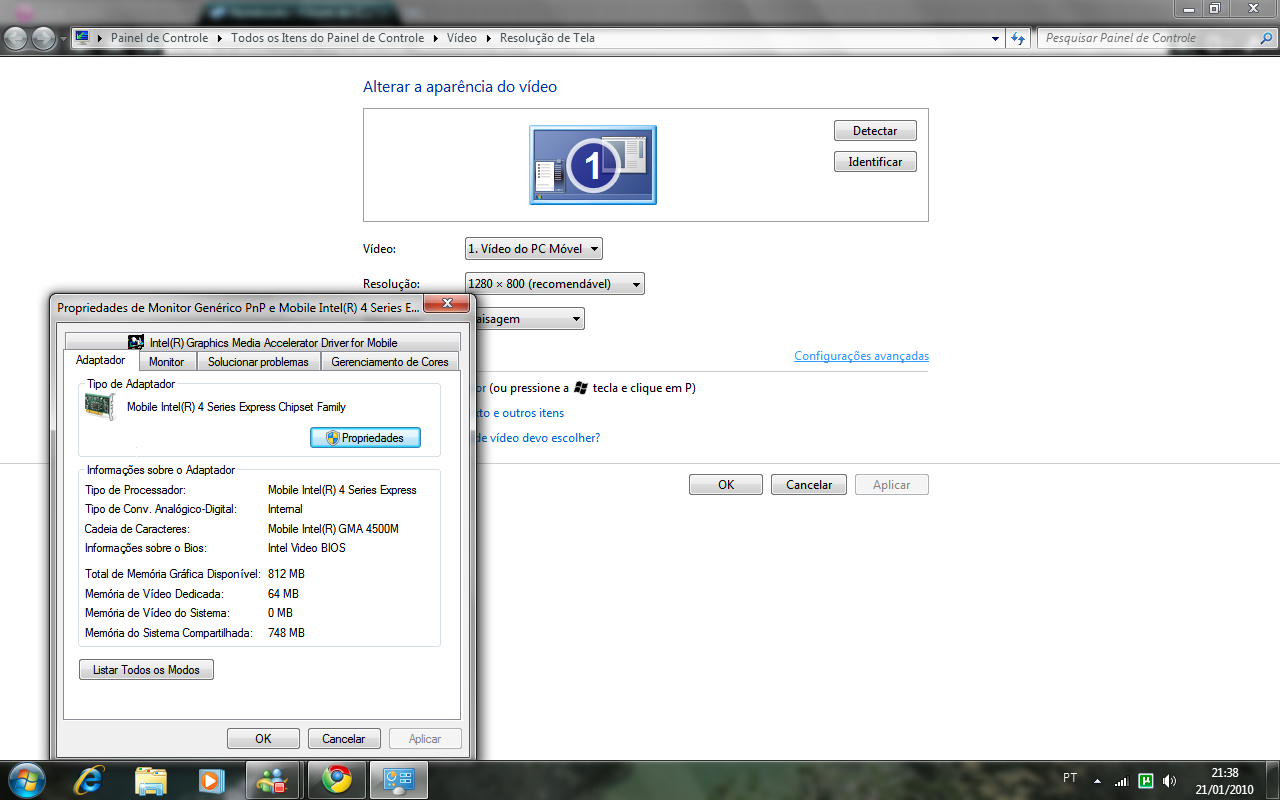Viewport: 1280px width, 800px height.
Task: Open the orientation dropdown below Resolução
Action: [x=531, y=319]
